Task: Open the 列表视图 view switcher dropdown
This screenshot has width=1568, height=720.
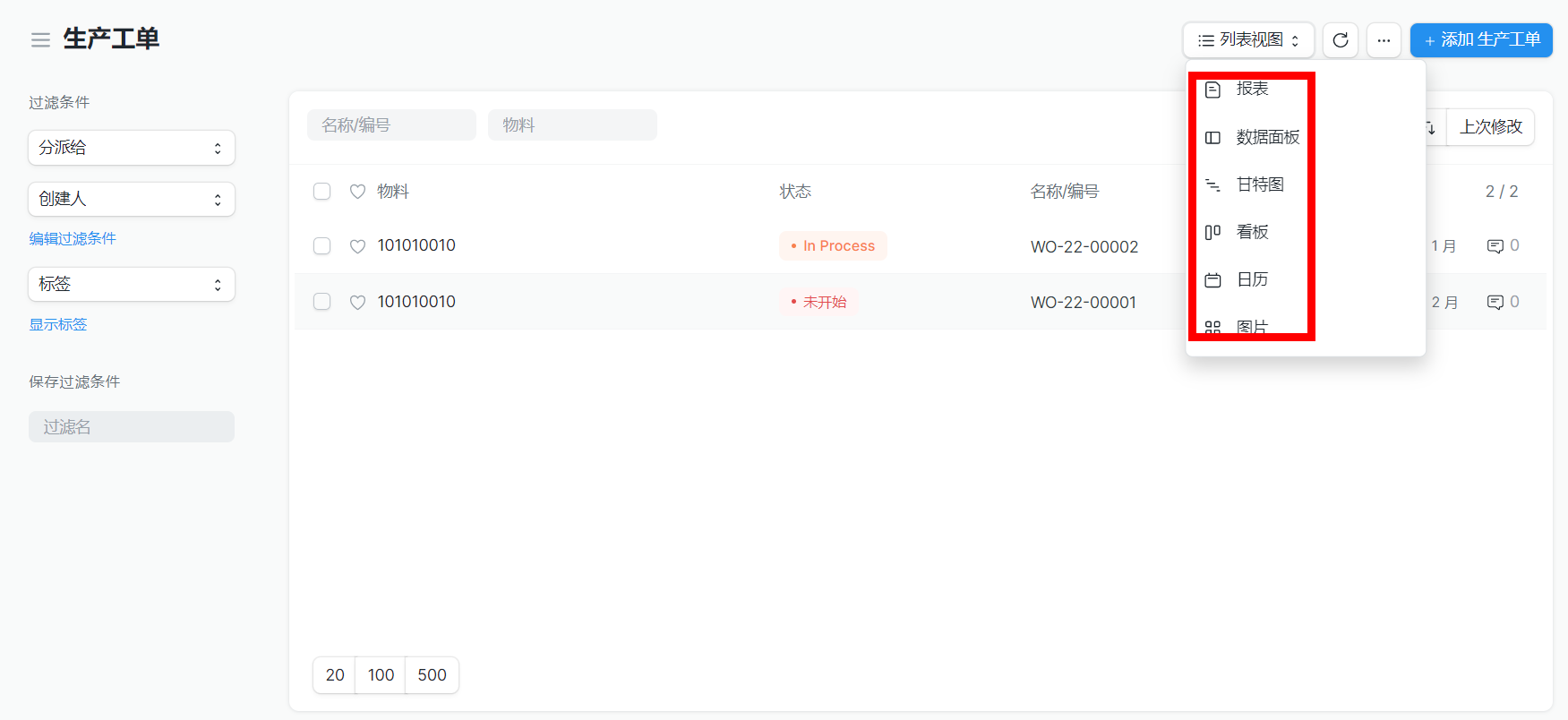Action: tap(1248, 40)
